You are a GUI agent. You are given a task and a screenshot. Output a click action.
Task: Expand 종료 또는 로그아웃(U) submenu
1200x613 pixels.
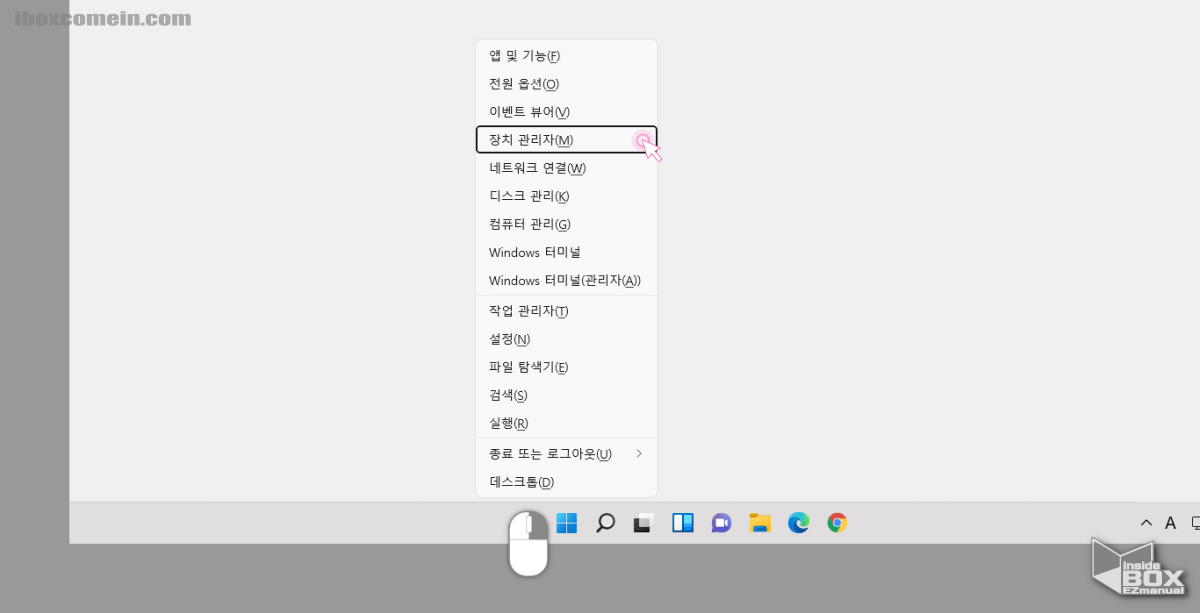(566, 454)
